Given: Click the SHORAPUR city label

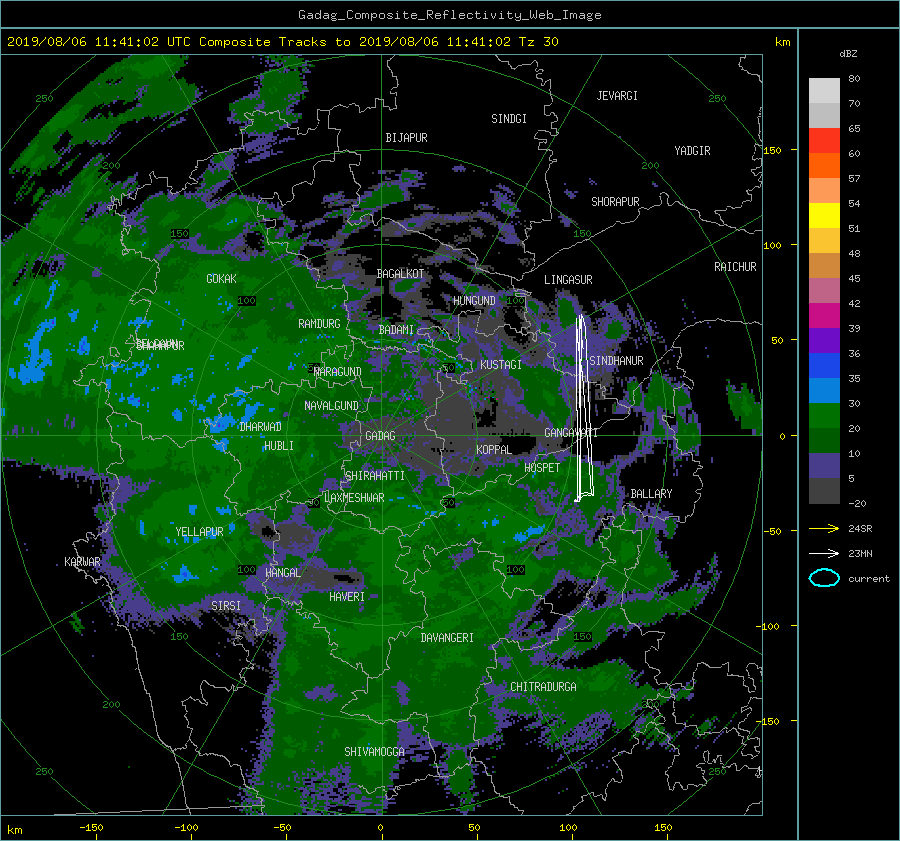Looking at the screenshot, I should tap(615, 202).
